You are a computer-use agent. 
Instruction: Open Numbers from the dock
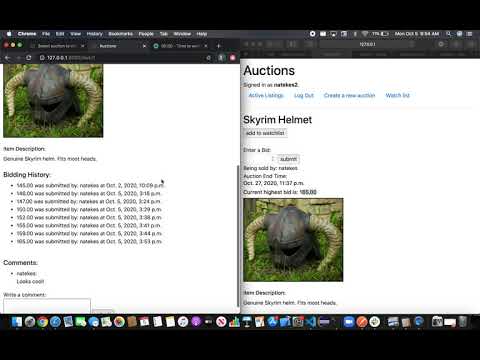(234, 322)
